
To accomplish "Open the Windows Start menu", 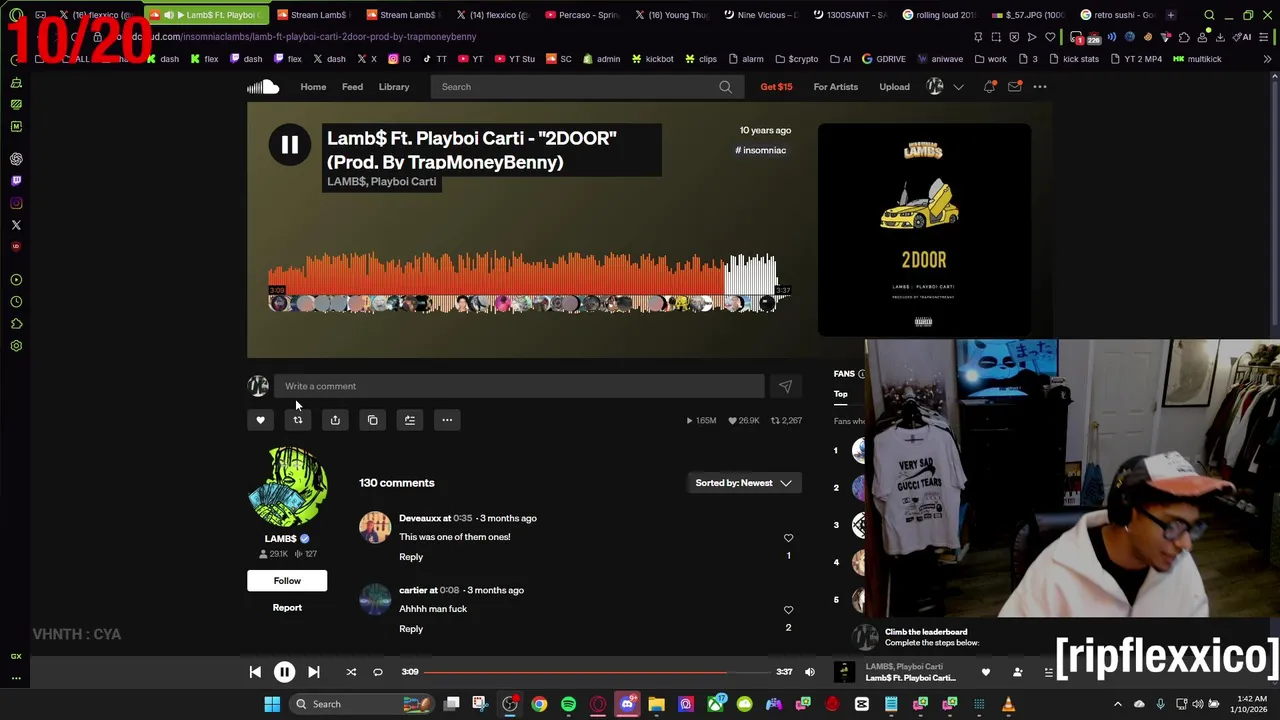I will (x=272, y=704).
